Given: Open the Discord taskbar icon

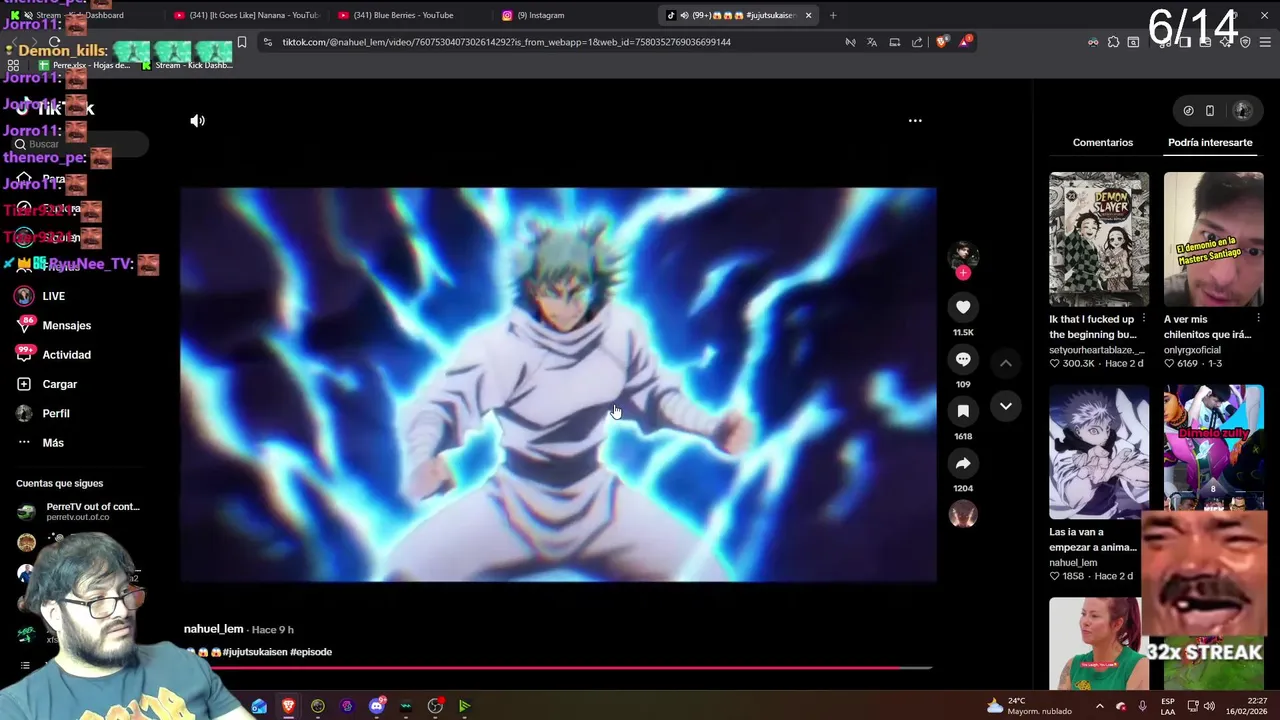Looking at the screenshot, I should (x=377, y=706).
